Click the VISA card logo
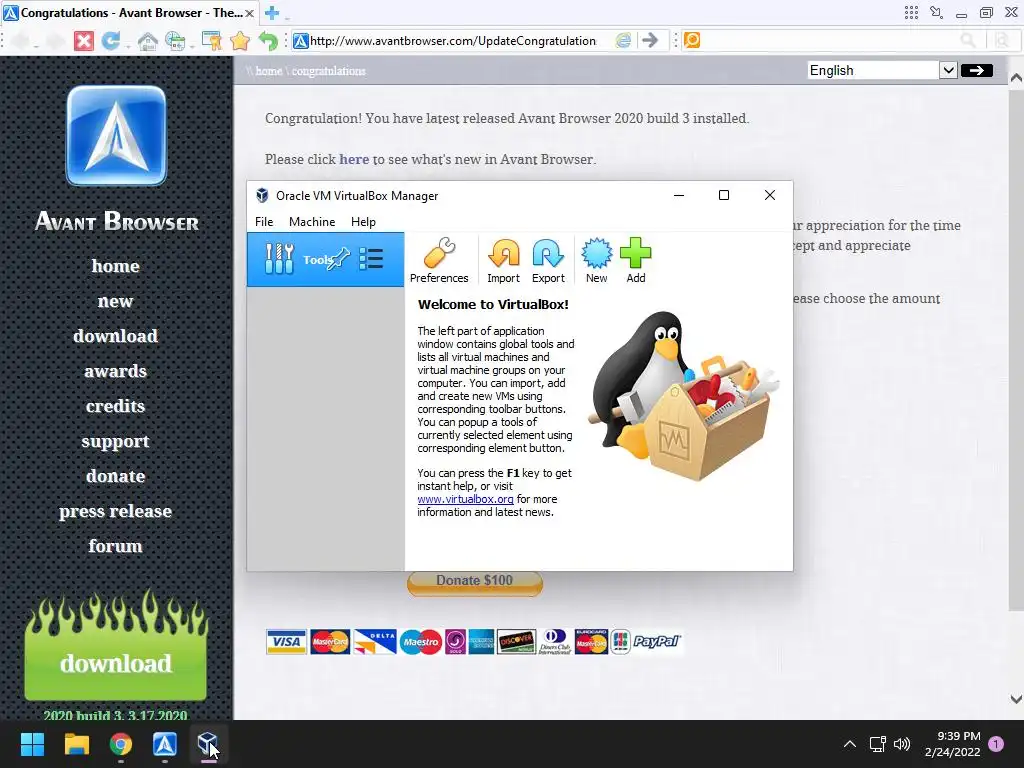Image resolution: width=1024 pixels, height=768 pixels. click(x=286, y=642)
